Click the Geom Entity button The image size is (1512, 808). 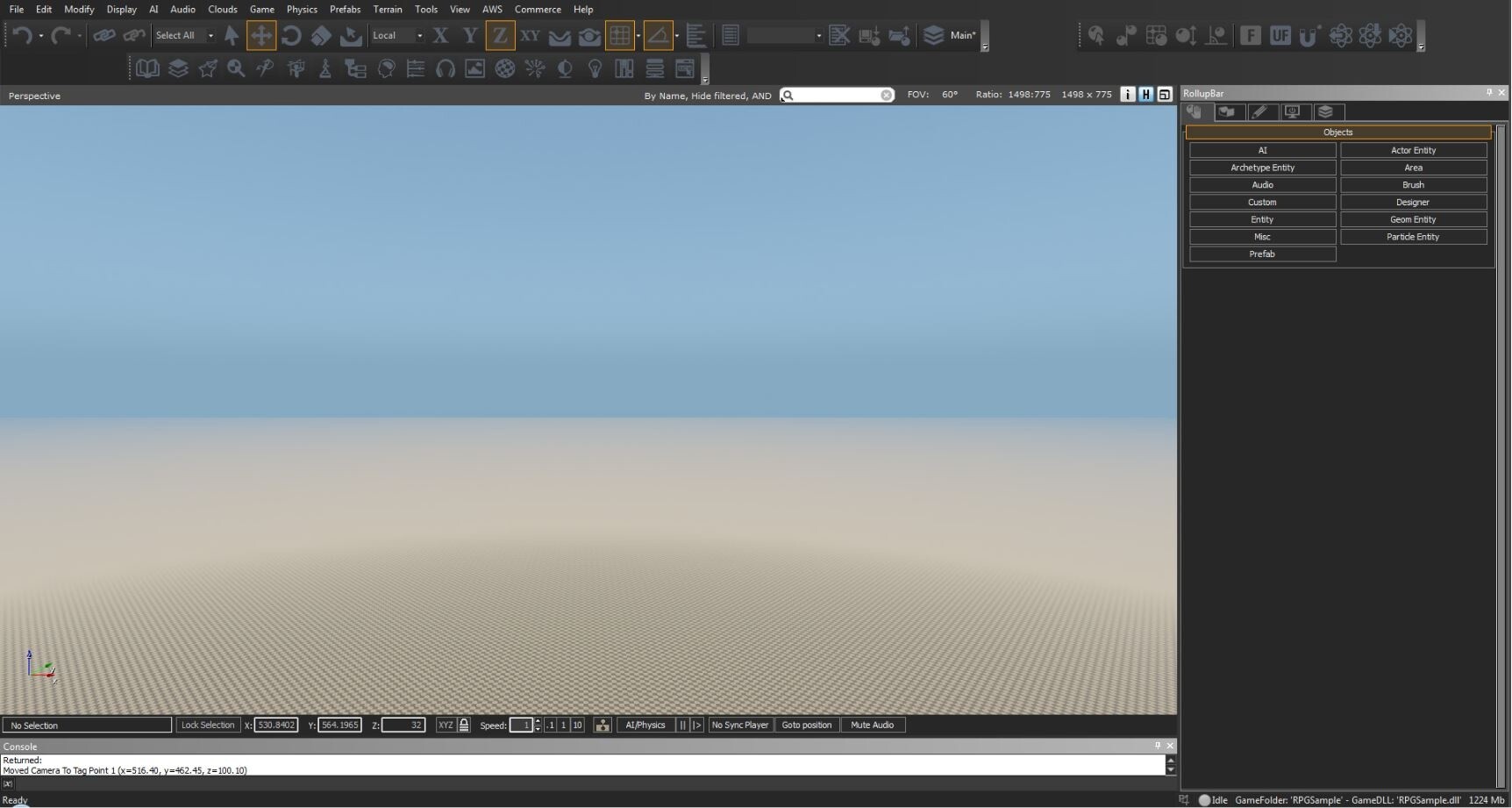click(x=1413, y=219)
